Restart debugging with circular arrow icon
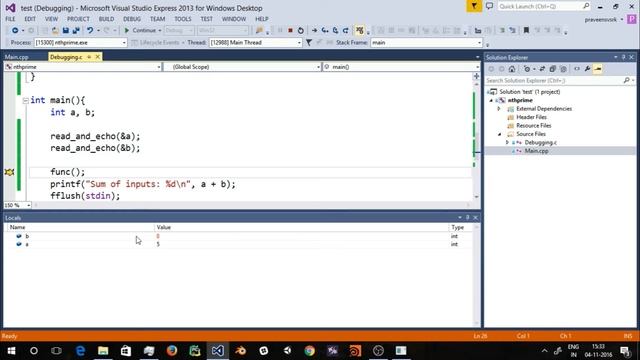 click(301, 31)
